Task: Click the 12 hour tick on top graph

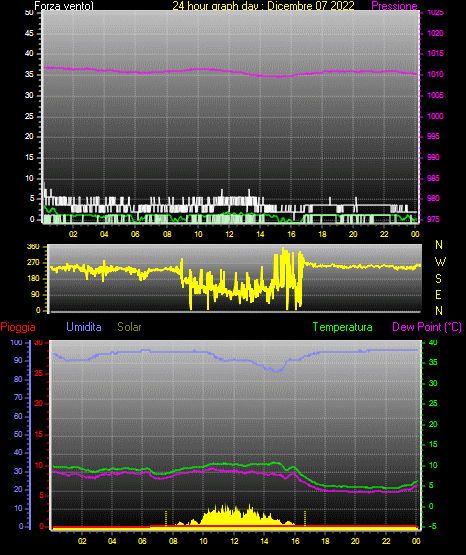Action: pos(229,234)
